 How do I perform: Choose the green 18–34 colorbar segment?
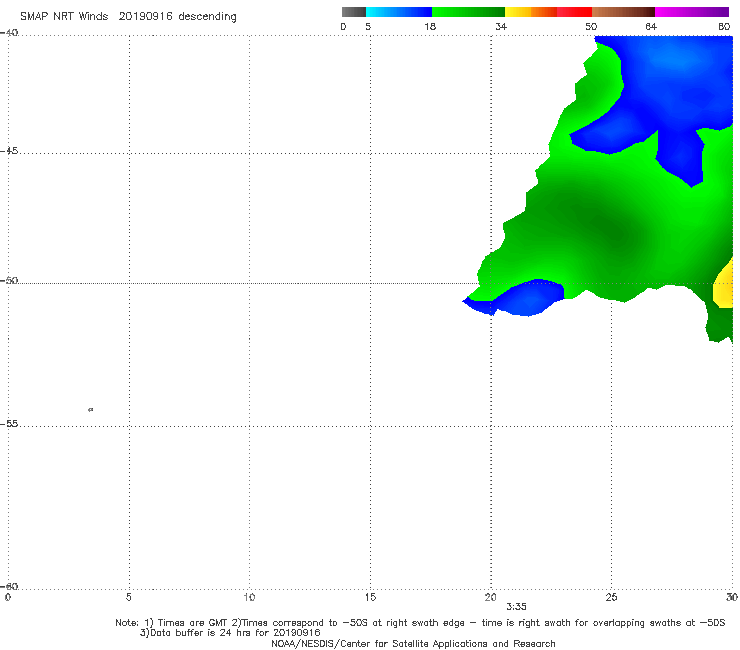pyautogui.click(x=468, y=12)
